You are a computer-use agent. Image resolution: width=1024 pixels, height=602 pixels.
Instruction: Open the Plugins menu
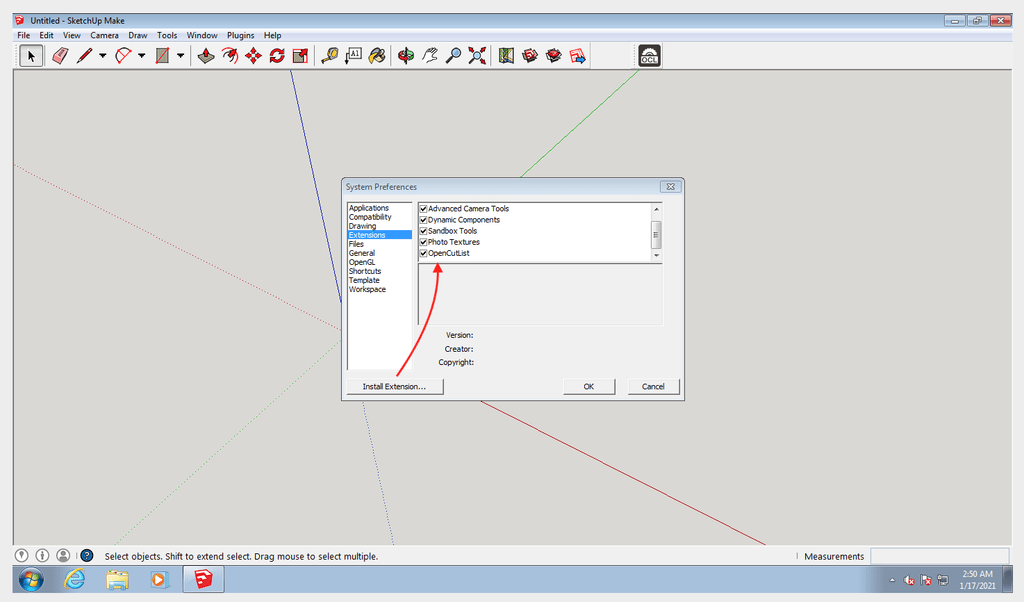tap(240, 35)
